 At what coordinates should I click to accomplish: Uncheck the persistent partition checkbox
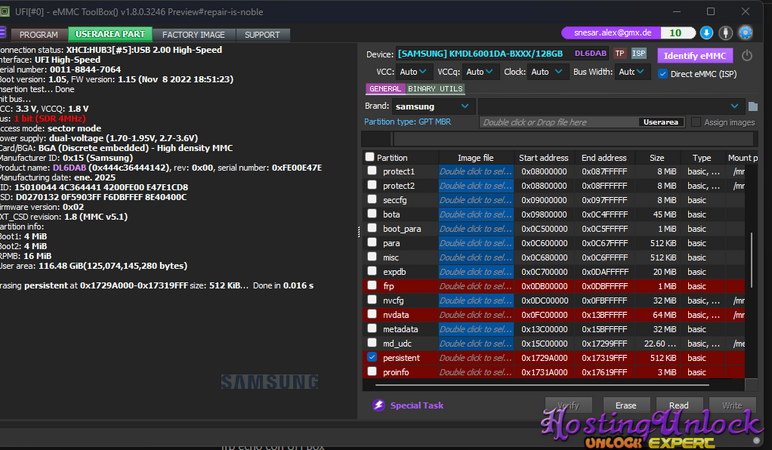click(372, 357)
